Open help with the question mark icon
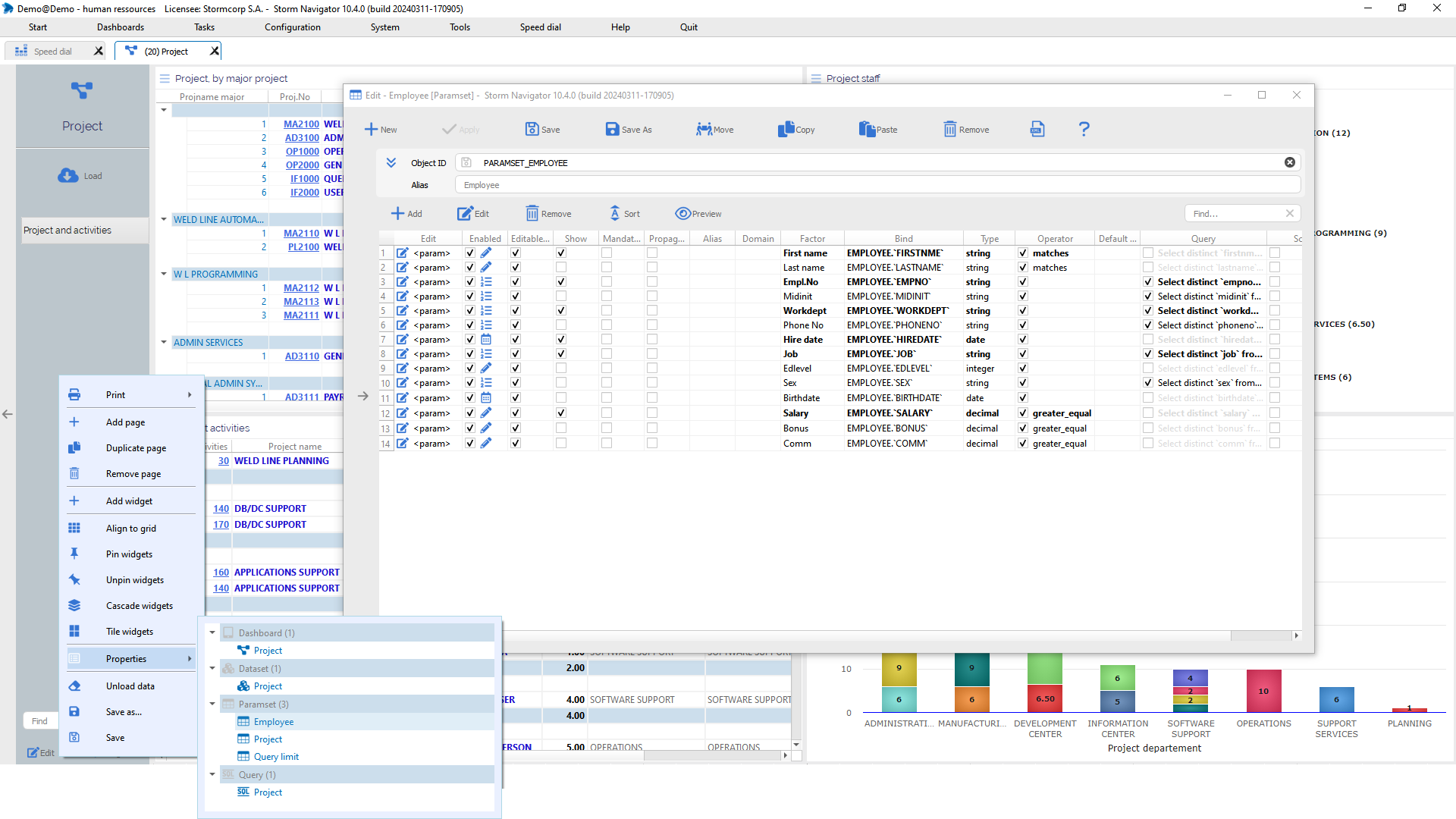The width and height of the screenshot is (1456, 819). pyautogui.click(x=1084, y=130)
